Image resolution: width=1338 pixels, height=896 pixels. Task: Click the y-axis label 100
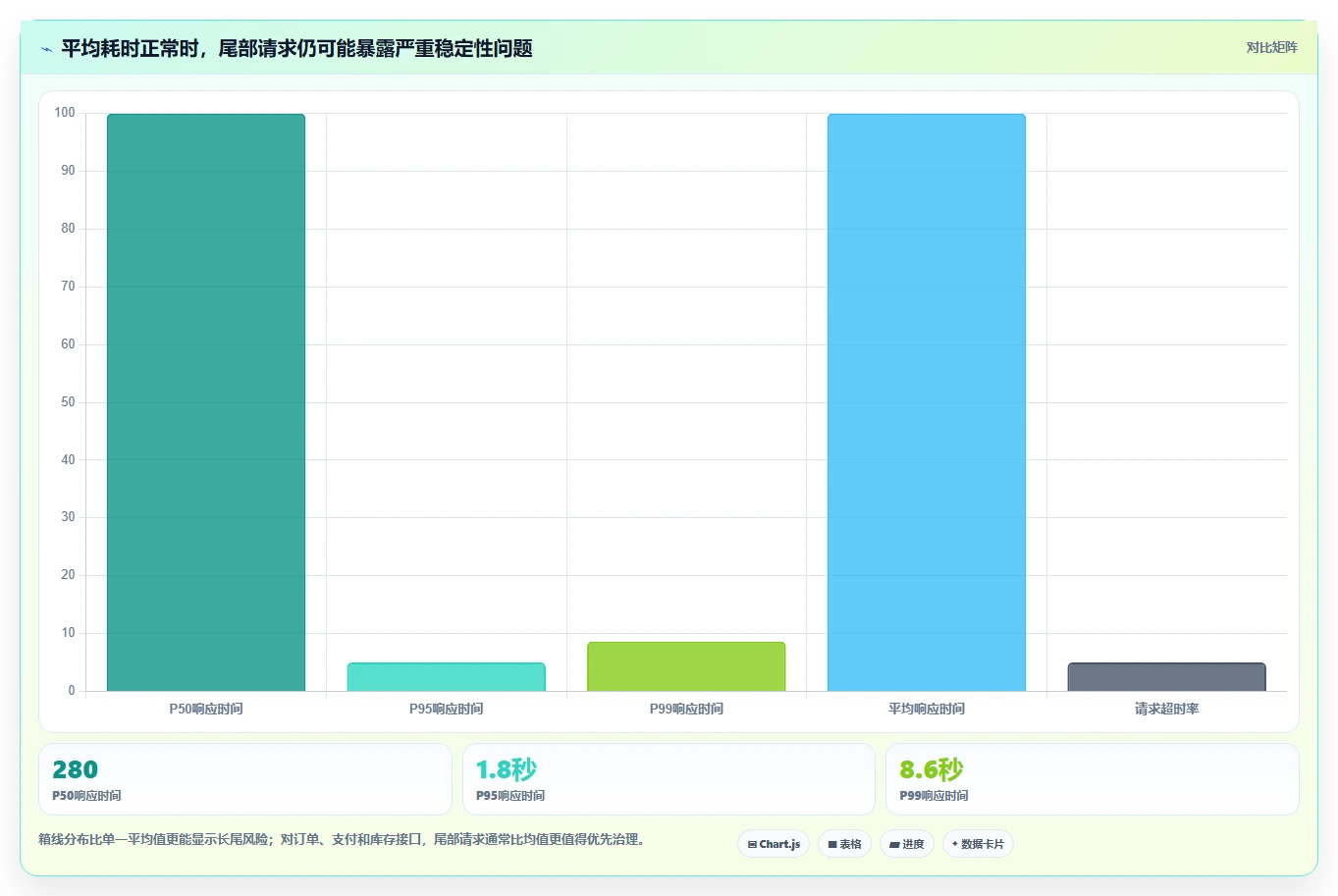(65, 113)
